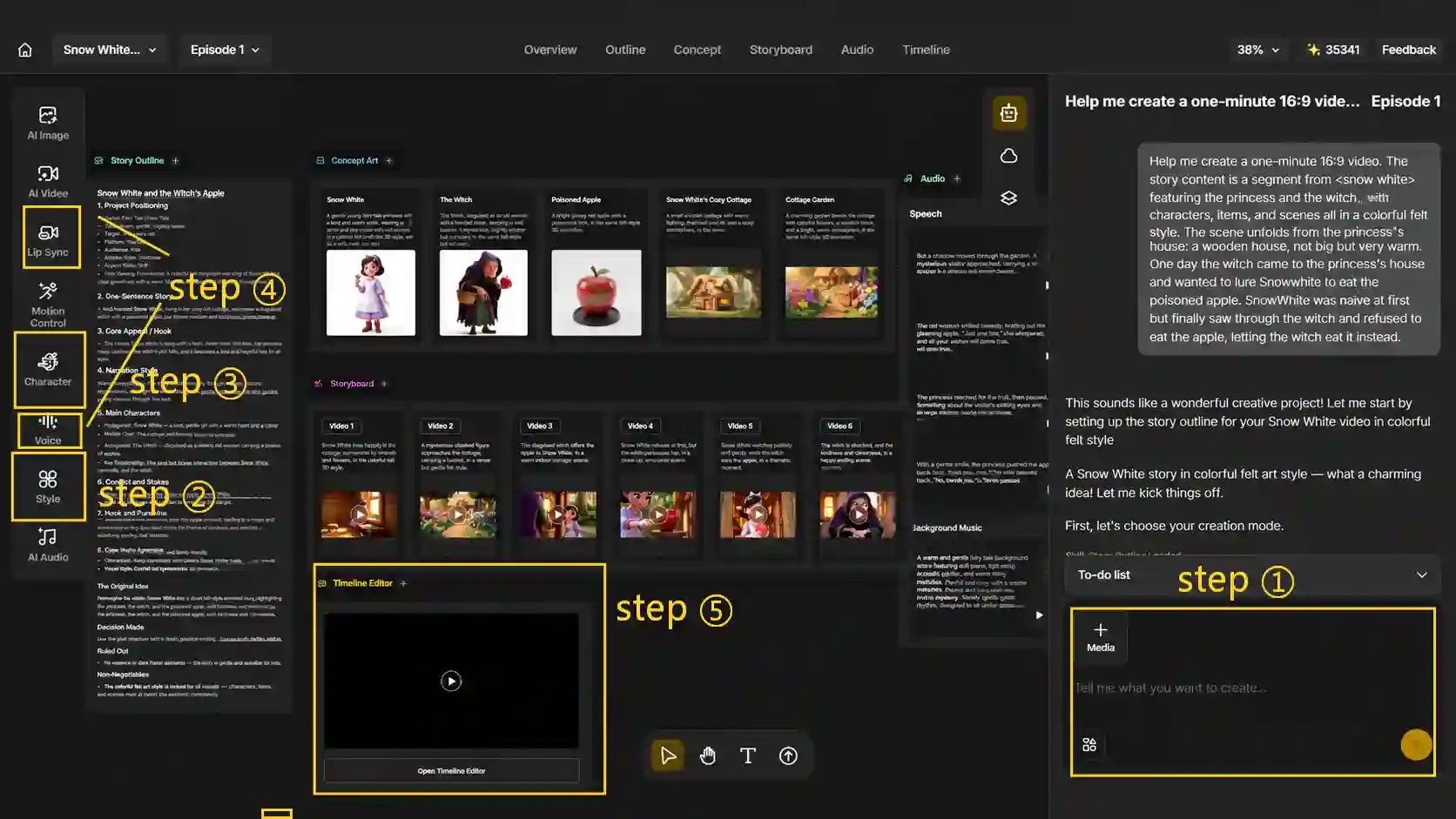
Task: Play the Video 4 storyboard clip
Action: tap(658, 514)
